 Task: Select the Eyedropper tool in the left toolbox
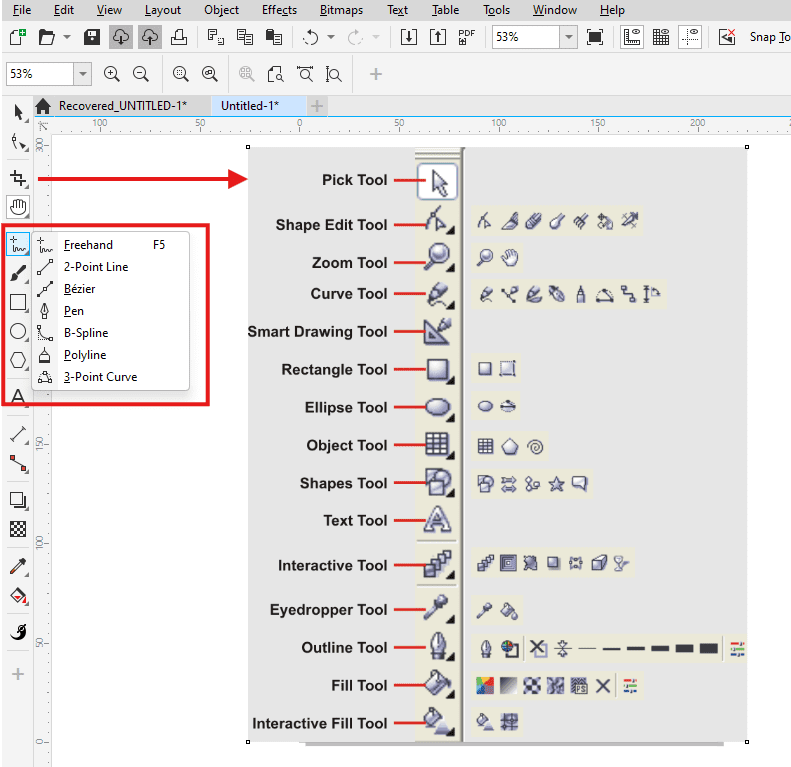pos(18,567)
